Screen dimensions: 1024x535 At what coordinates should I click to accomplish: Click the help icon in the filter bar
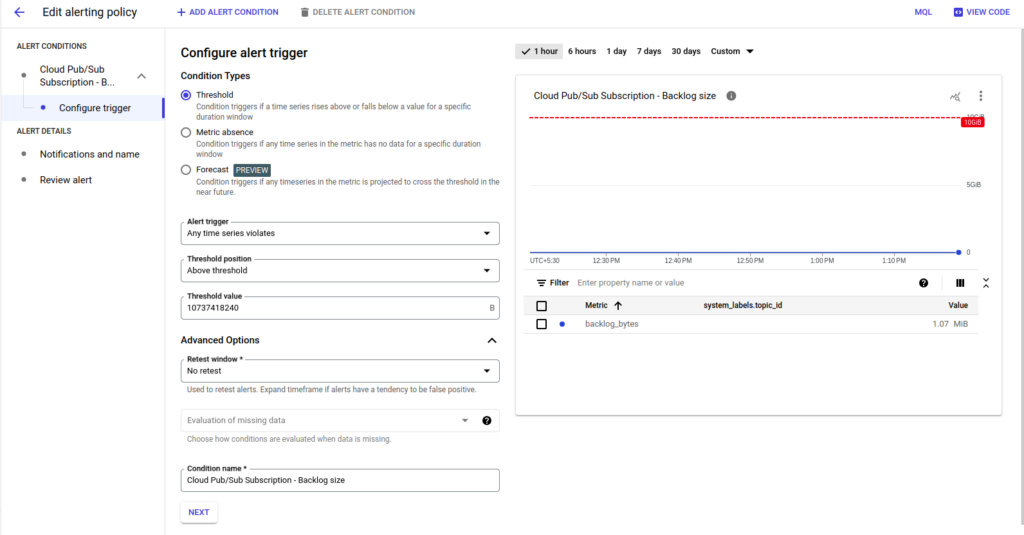[923, 283]
